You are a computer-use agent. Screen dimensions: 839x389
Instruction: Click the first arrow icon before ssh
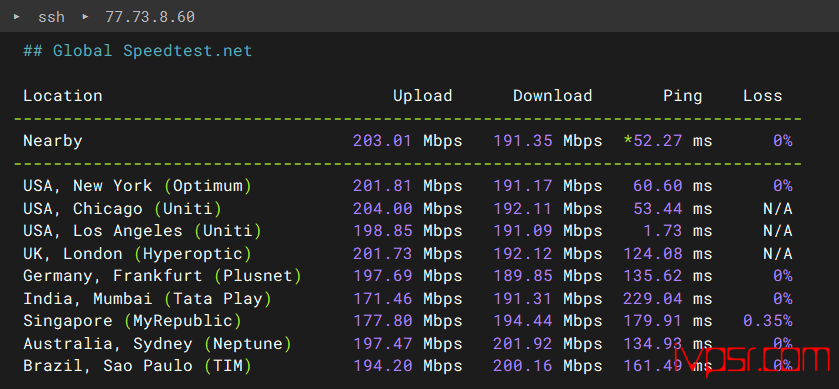click(x=18, y=17)
